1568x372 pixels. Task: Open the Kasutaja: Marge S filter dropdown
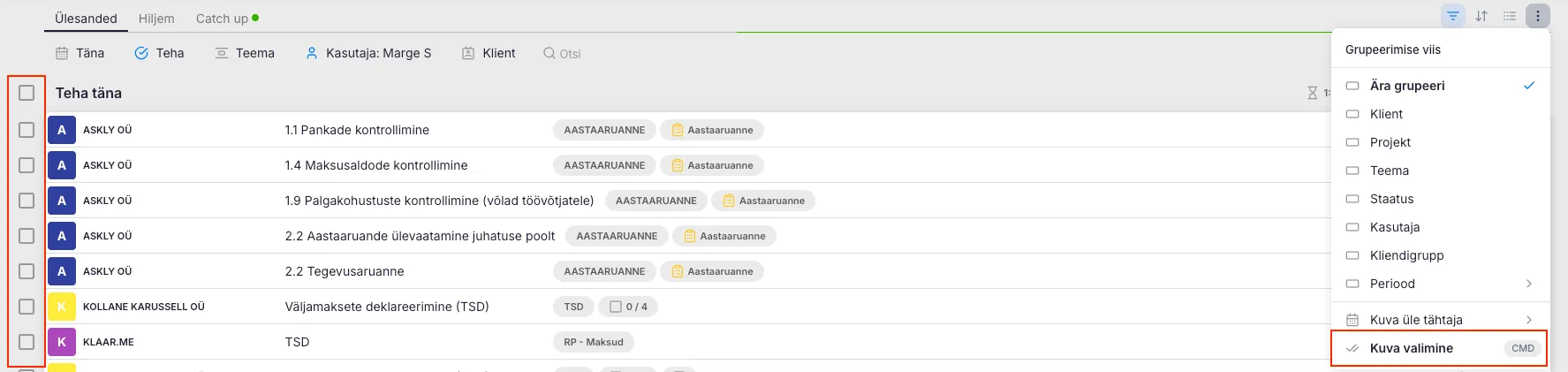[368, 53]
